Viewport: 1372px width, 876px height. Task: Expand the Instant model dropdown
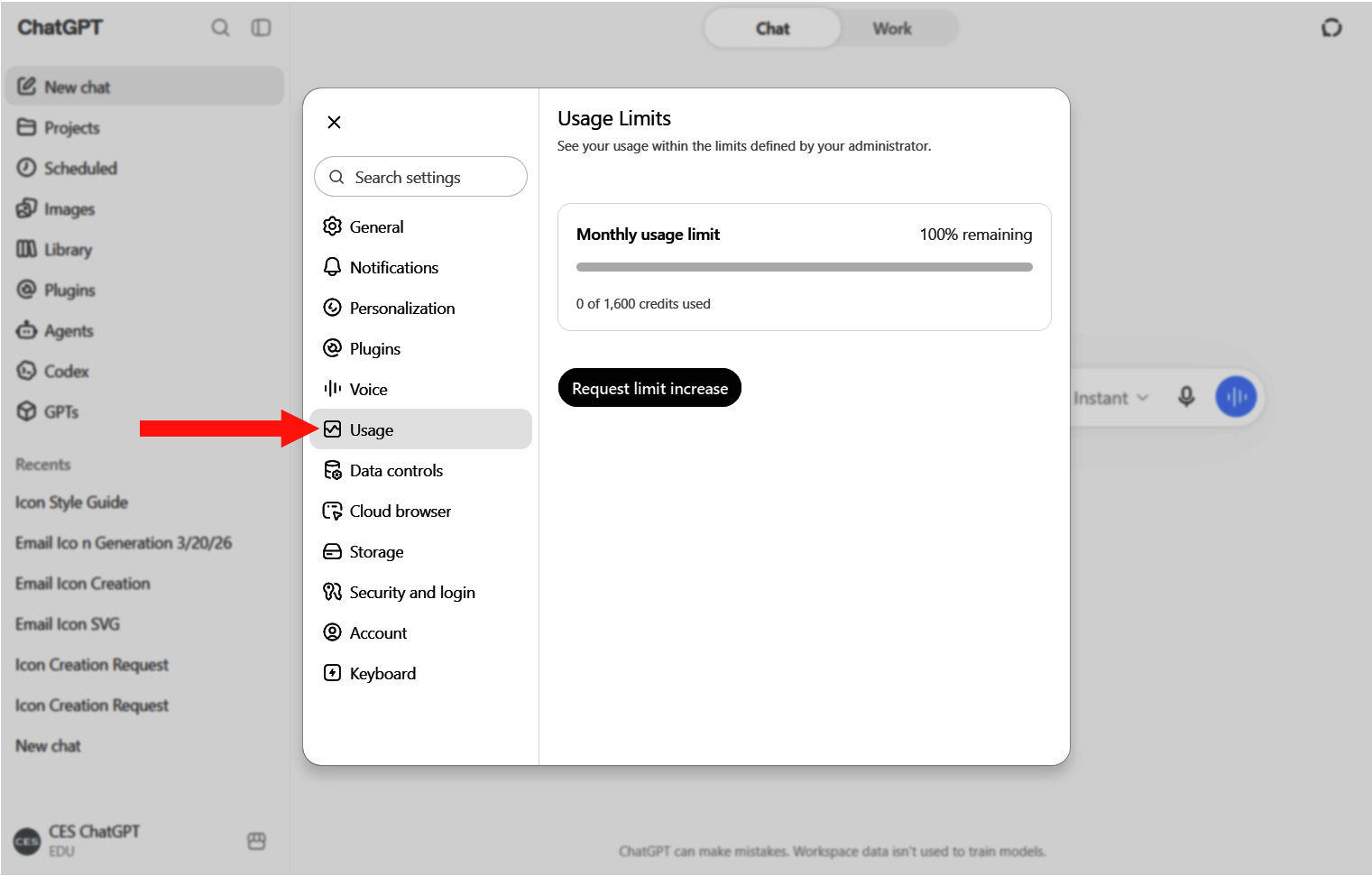[1110, 398]
